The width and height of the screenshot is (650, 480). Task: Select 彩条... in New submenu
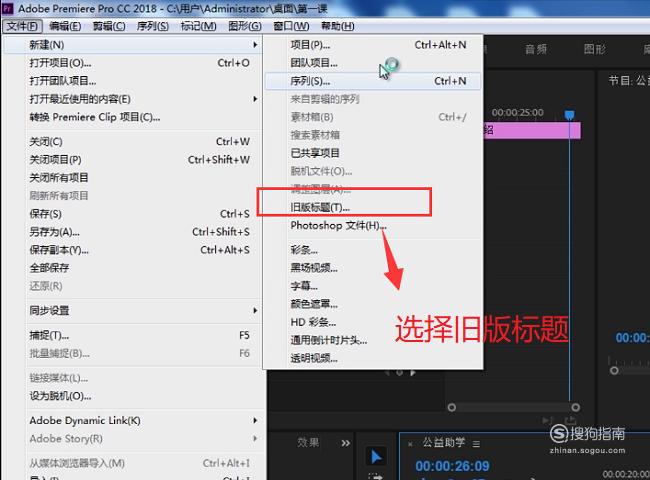(x=373, y=250)
